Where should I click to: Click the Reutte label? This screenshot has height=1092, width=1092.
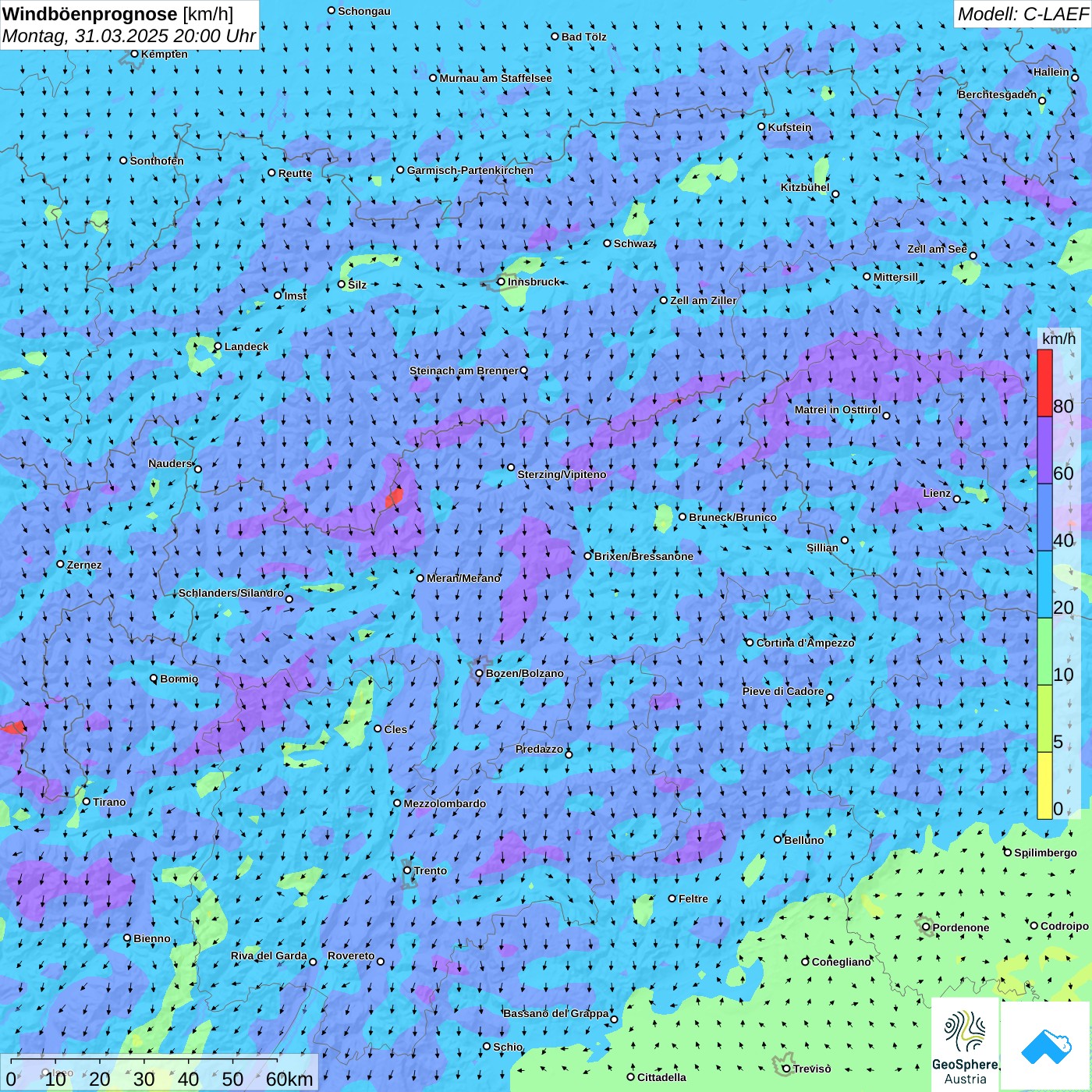(295, 173)
